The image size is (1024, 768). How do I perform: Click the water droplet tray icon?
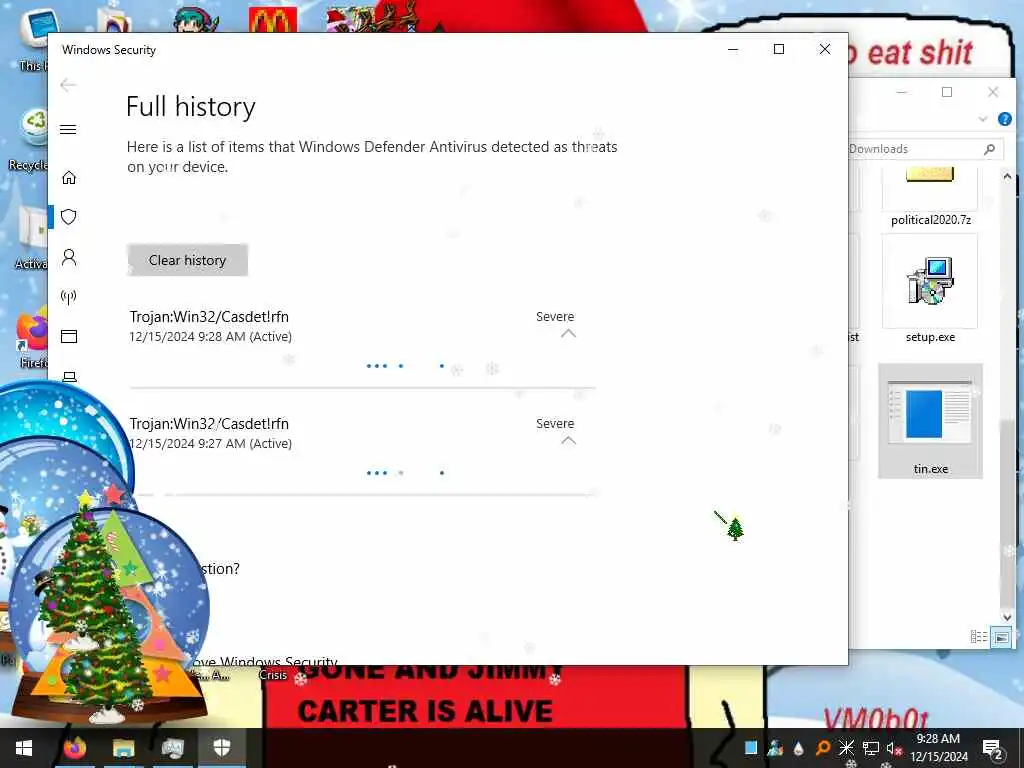point(798,748)
